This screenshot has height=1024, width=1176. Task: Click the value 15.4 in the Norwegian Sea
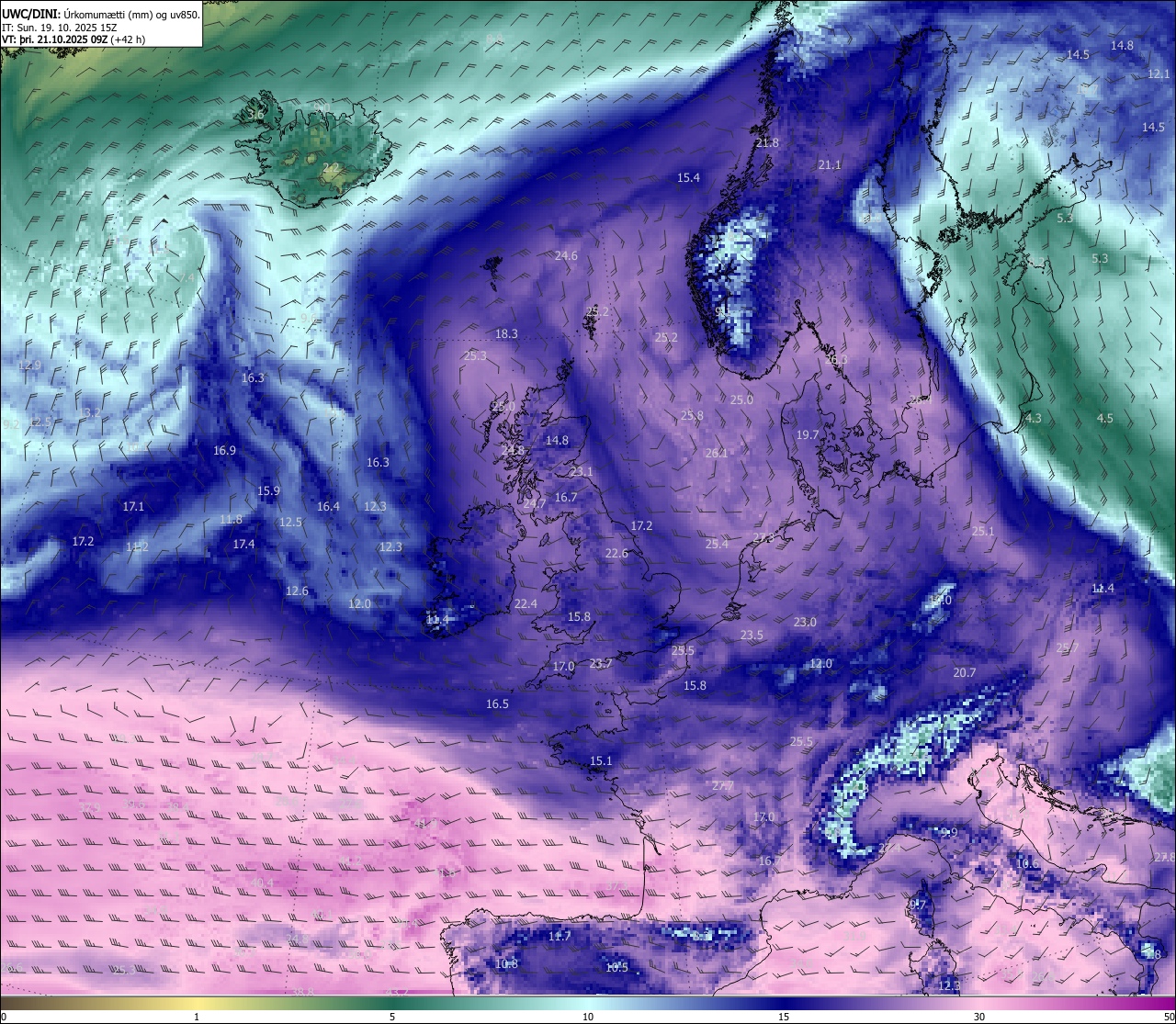tap(688, 177)
